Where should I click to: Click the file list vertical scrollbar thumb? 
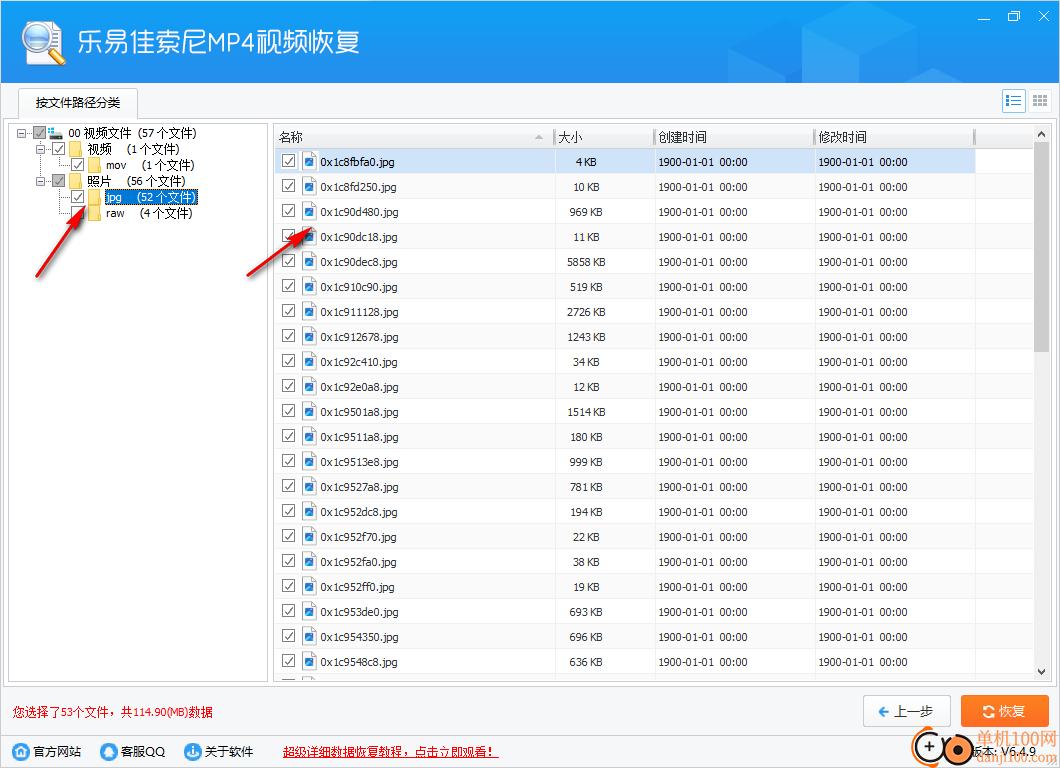tap(1041, 247)
